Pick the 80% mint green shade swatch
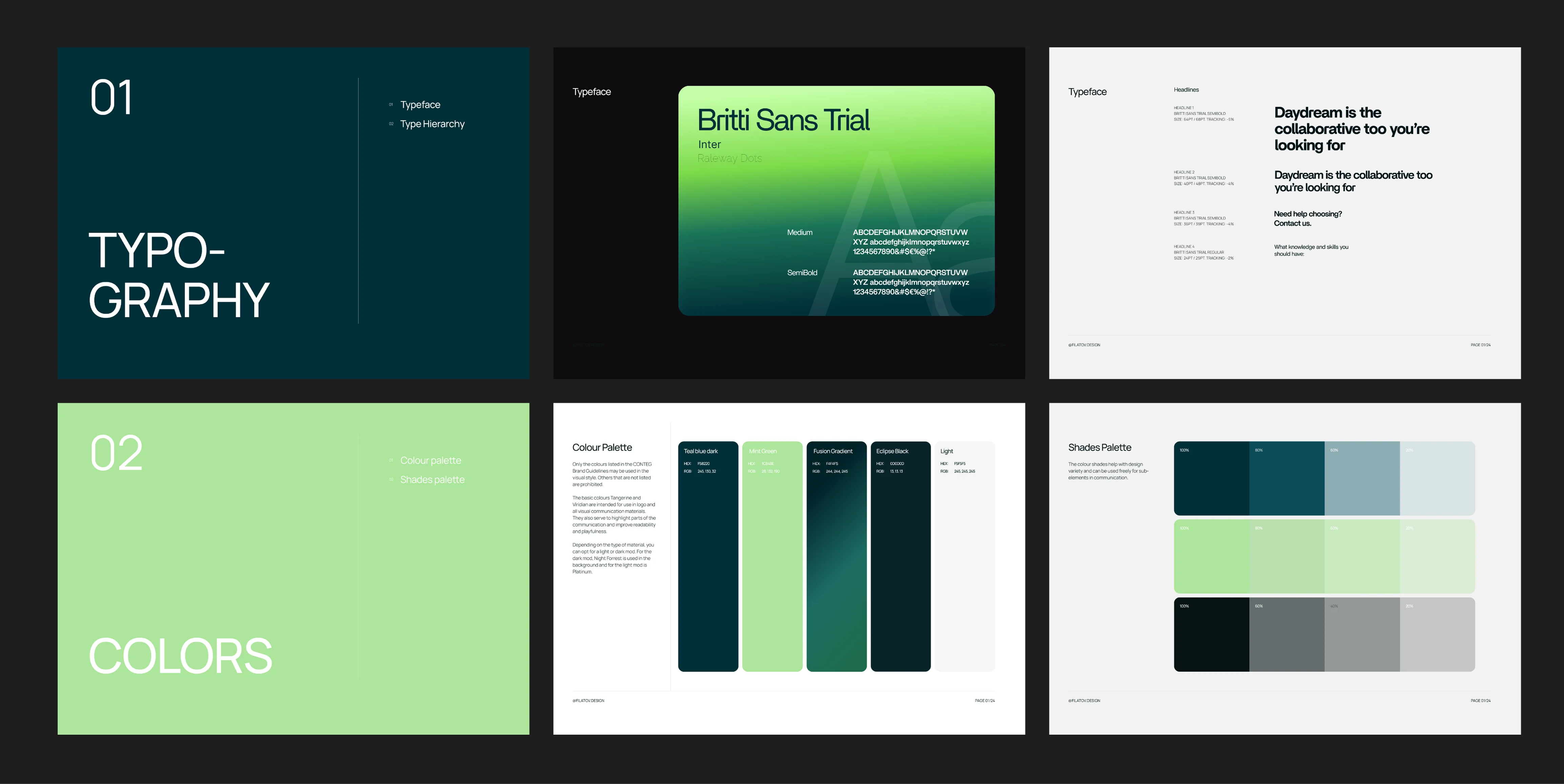The width and height of the screenshot is (1564, 784). click(x=1287, y=556)
